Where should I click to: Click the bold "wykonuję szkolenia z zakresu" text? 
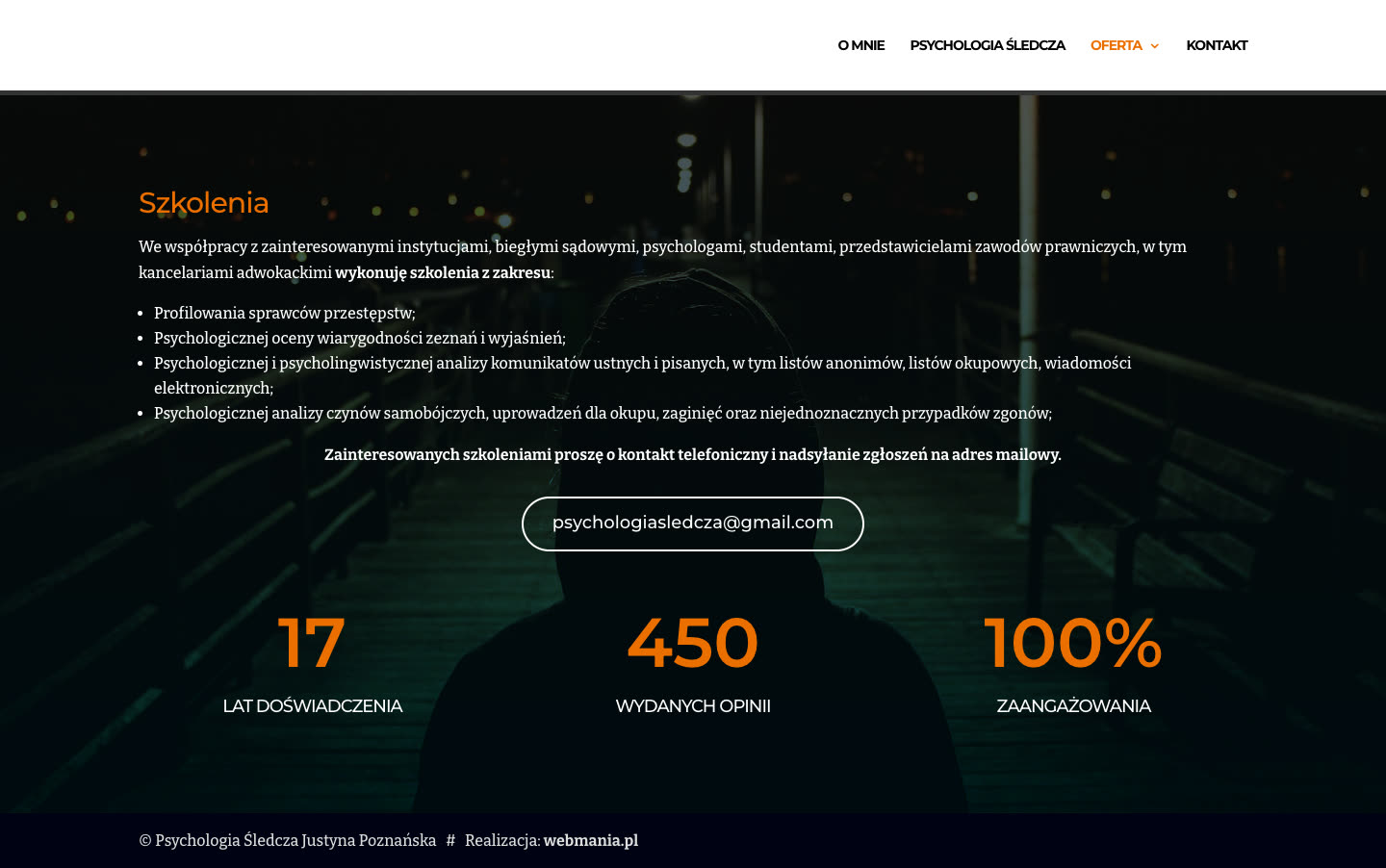click(x=443, y=272)
